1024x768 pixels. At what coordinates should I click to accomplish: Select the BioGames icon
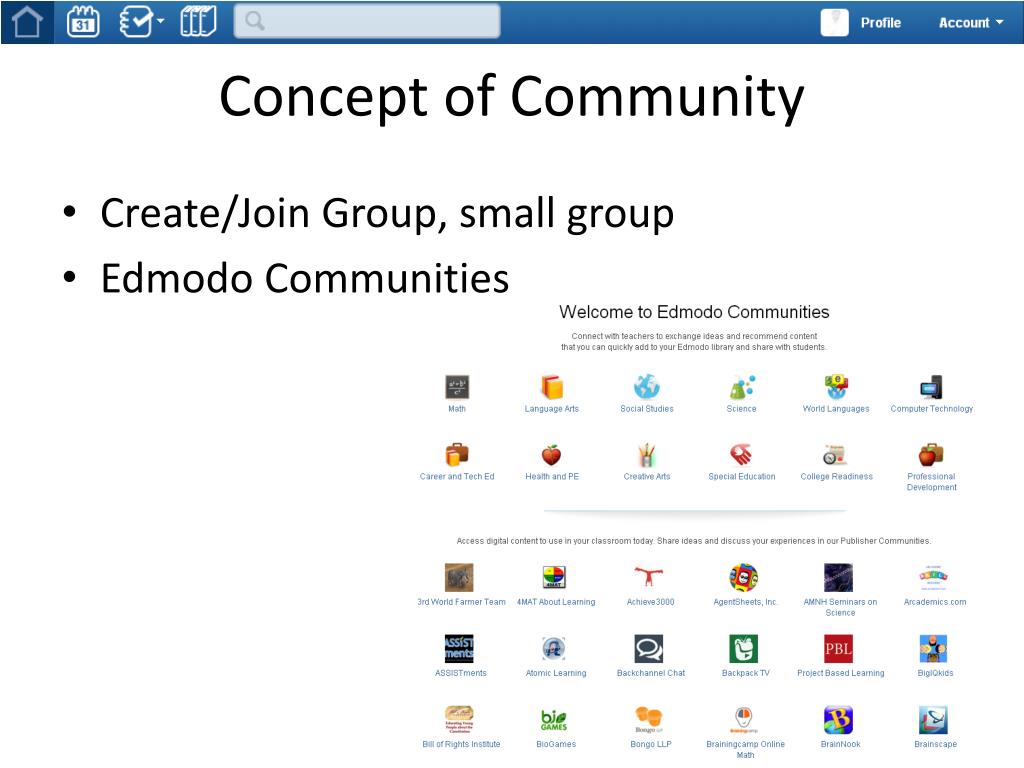554,720
